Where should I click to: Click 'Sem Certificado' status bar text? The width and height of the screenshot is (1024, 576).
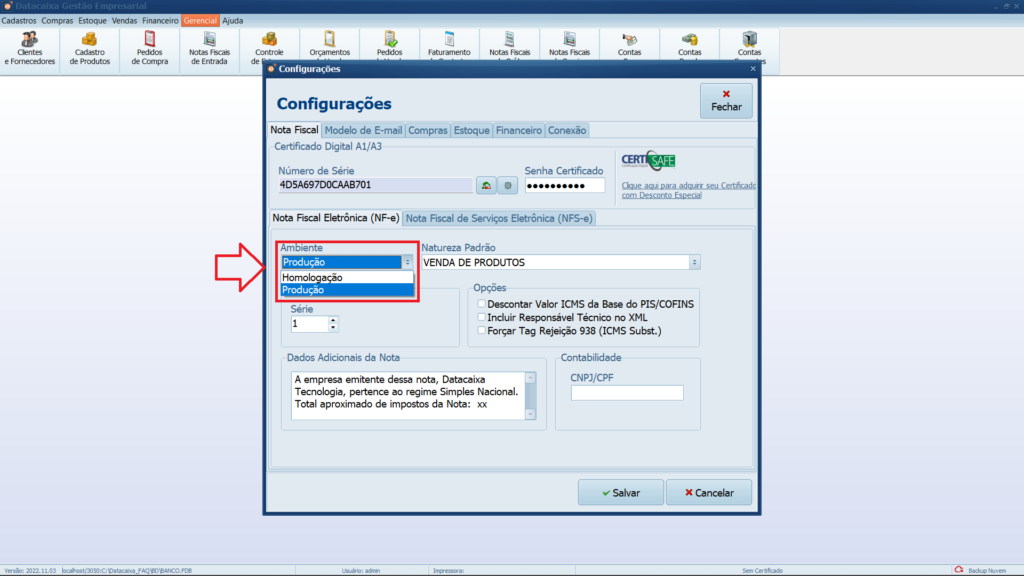coord(762,571)
